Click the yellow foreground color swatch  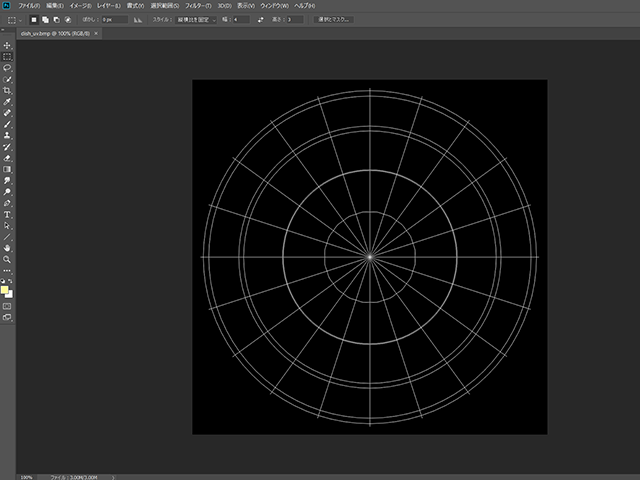click(4, 290)
